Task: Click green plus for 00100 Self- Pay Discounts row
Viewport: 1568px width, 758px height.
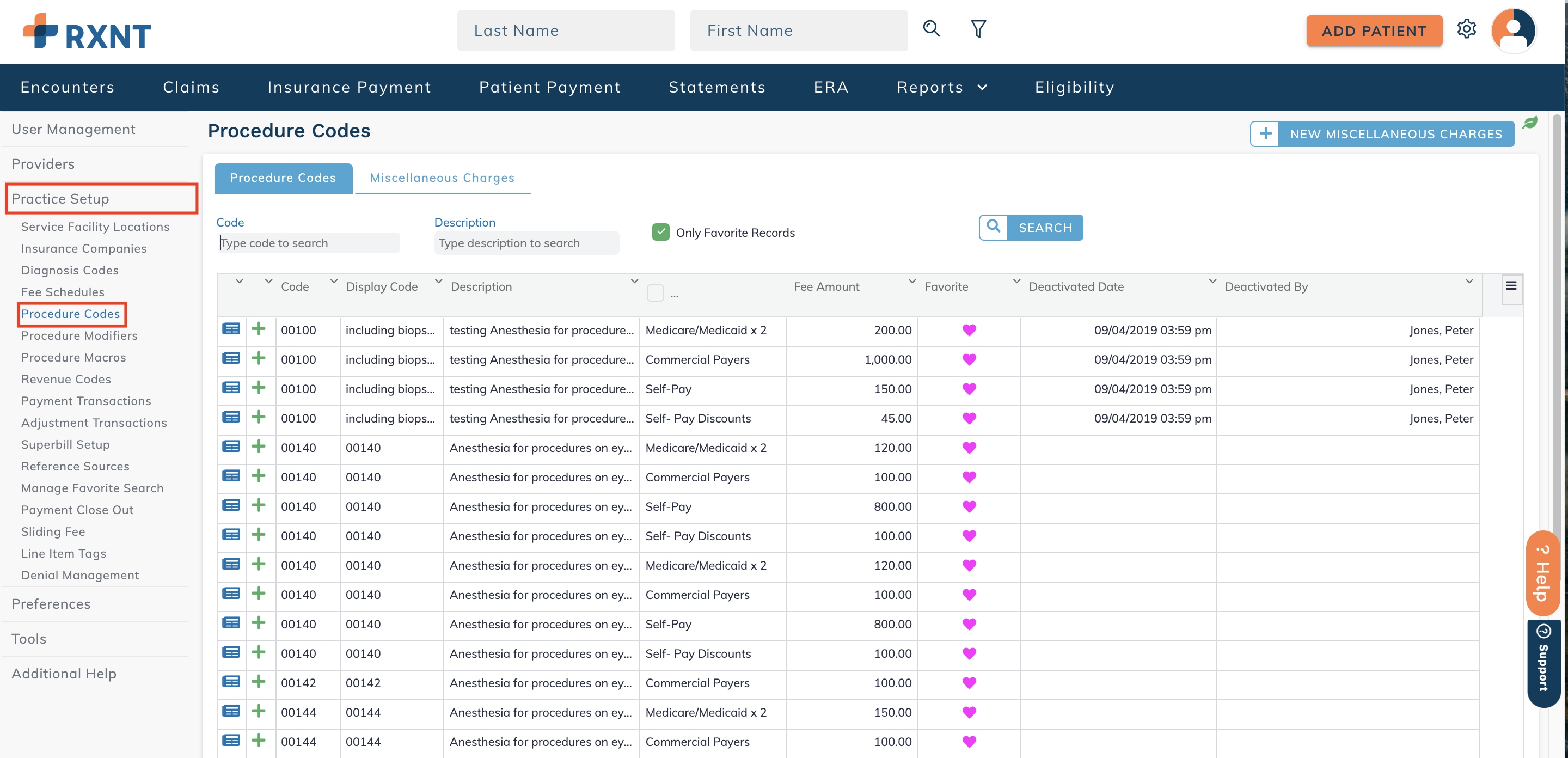Action: tap(259, 417)
